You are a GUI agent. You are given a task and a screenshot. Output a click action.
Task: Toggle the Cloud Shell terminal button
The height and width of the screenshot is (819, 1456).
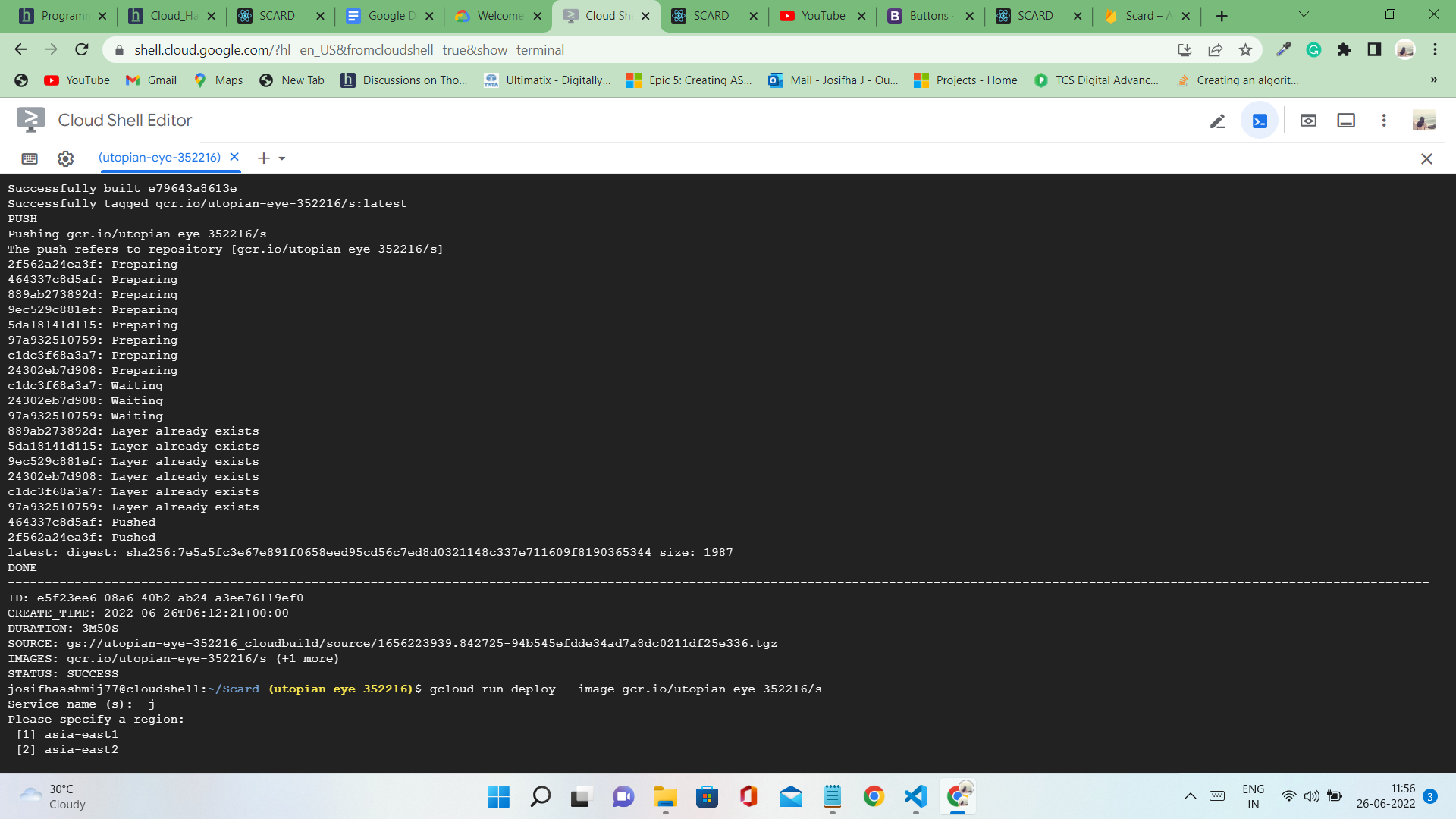click(x=1260, y=121)
